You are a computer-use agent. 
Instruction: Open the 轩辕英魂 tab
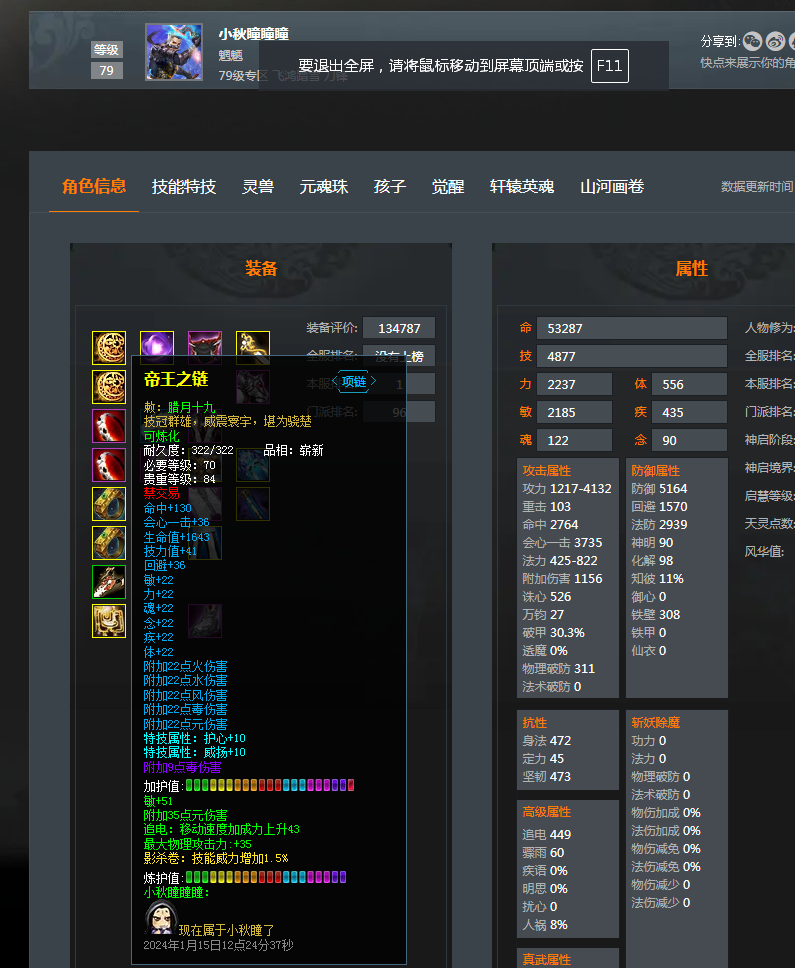click(522, 186)
